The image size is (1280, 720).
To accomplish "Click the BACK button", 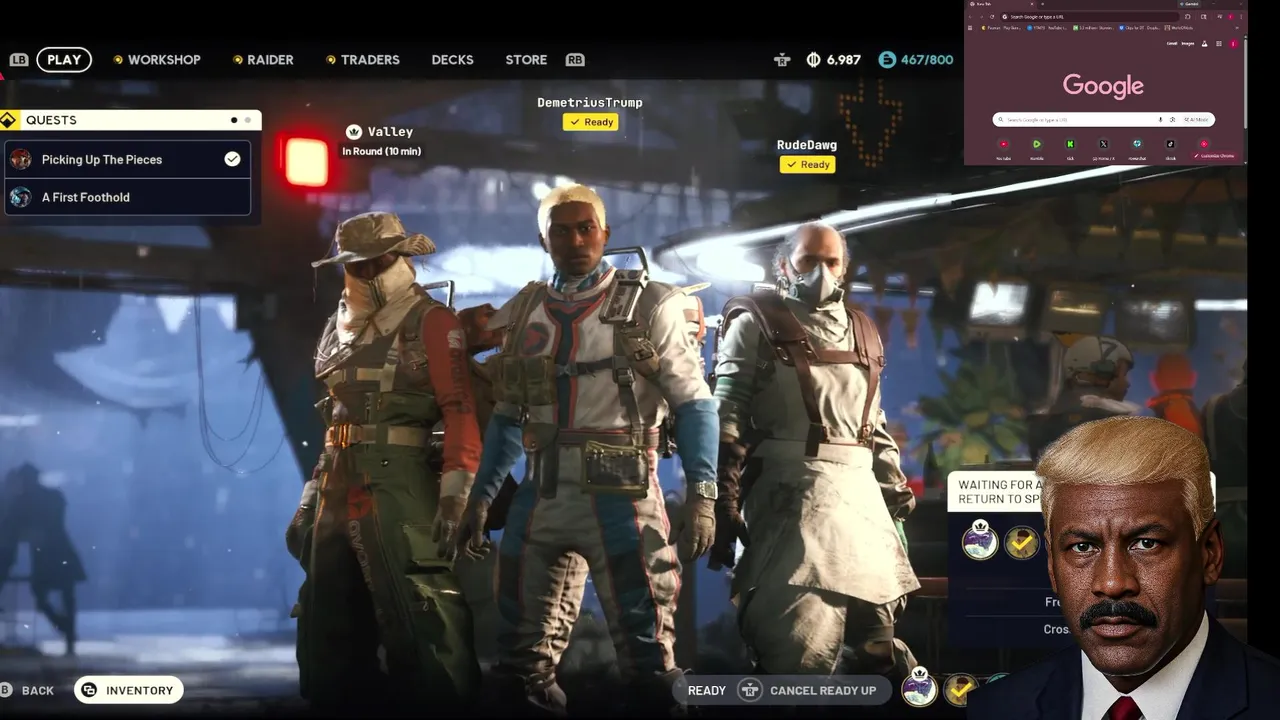I will pos(28,690).
